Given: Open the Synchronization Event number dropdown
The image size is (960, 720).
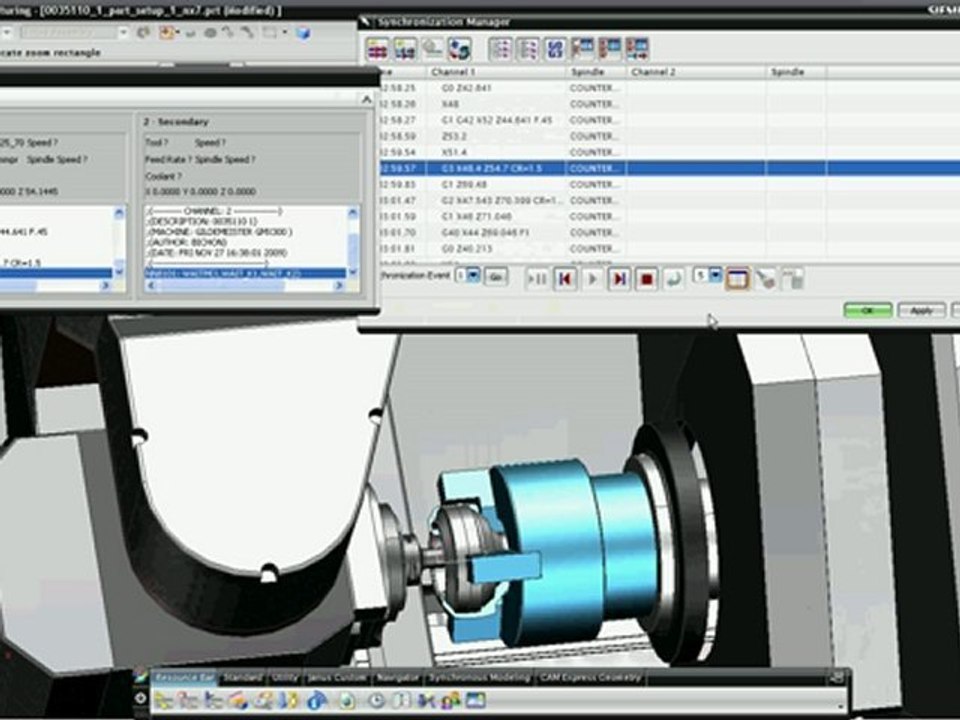Looking at the screenshot, I should 473,276.
